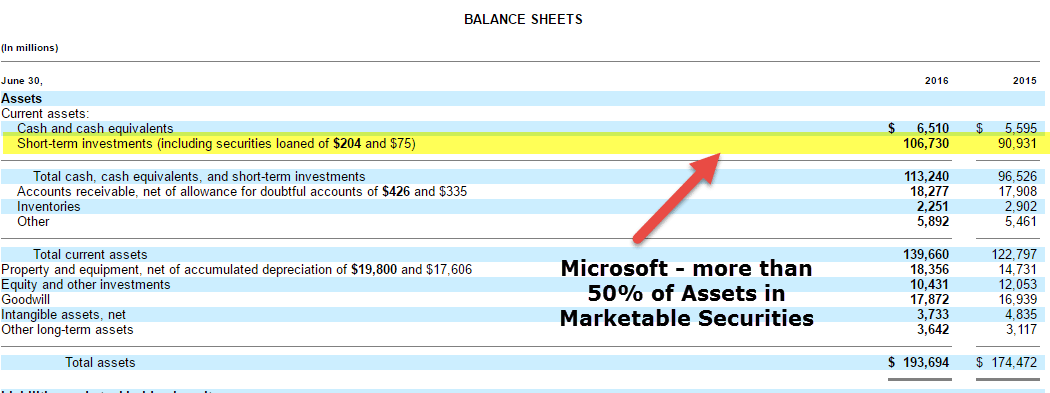Click the 'June 30,' header label
Image resolution: width=1050 pixels, height=393 pixels.
pyautogui.click(x=22, y=81)
